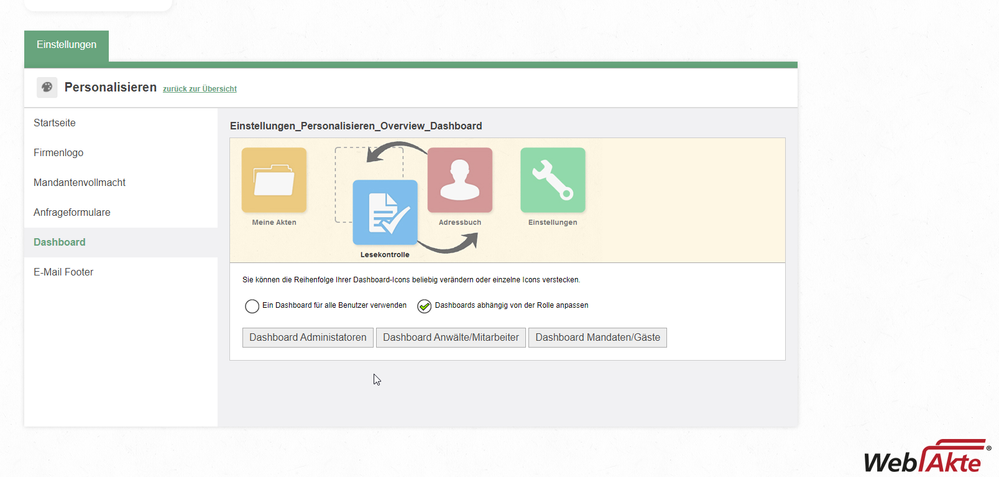Open E-Mail Footer settings

point(64,272)
